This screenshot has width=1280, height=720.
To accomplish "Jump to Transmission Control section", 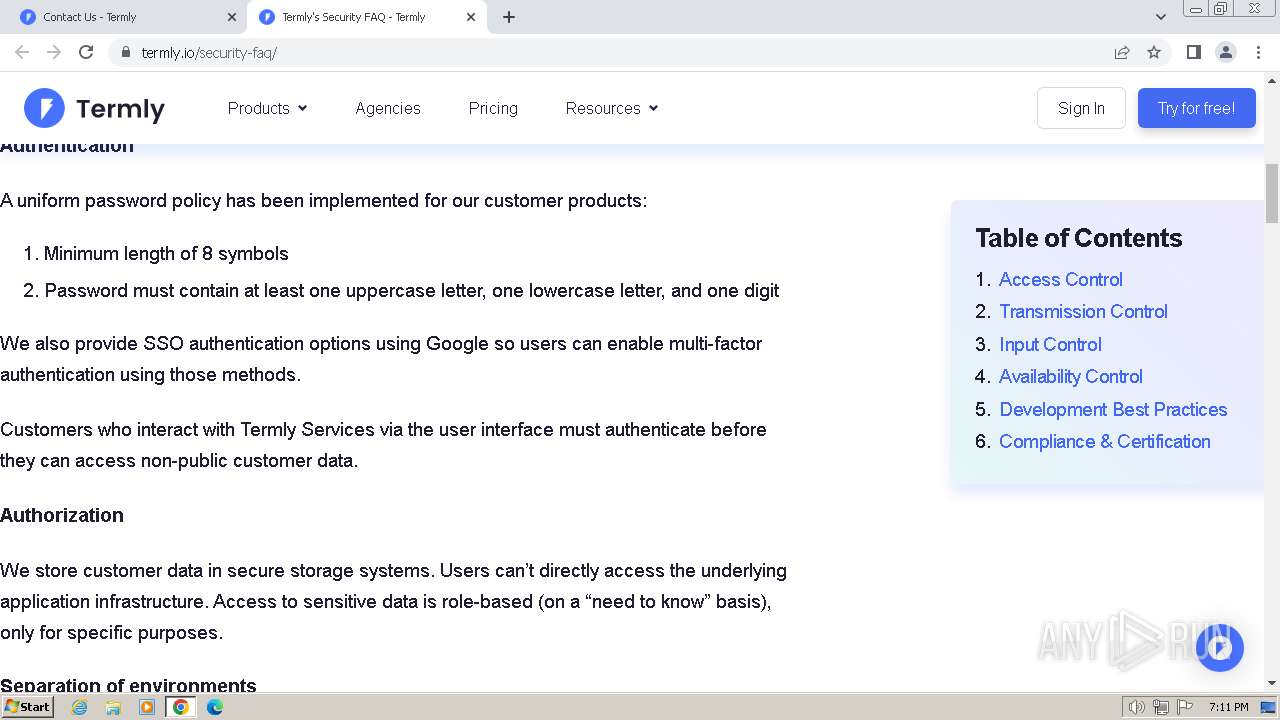I will pos(1083,311).
